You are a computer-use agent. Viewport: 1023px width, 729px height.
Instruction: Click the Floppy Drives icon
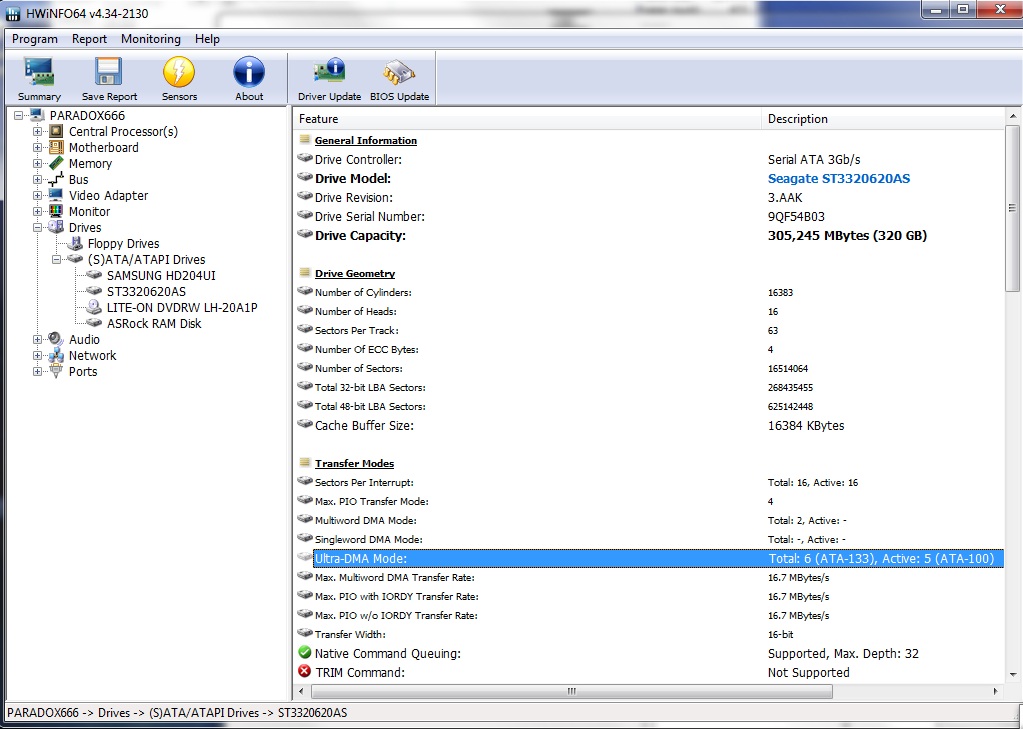[76, 243]
